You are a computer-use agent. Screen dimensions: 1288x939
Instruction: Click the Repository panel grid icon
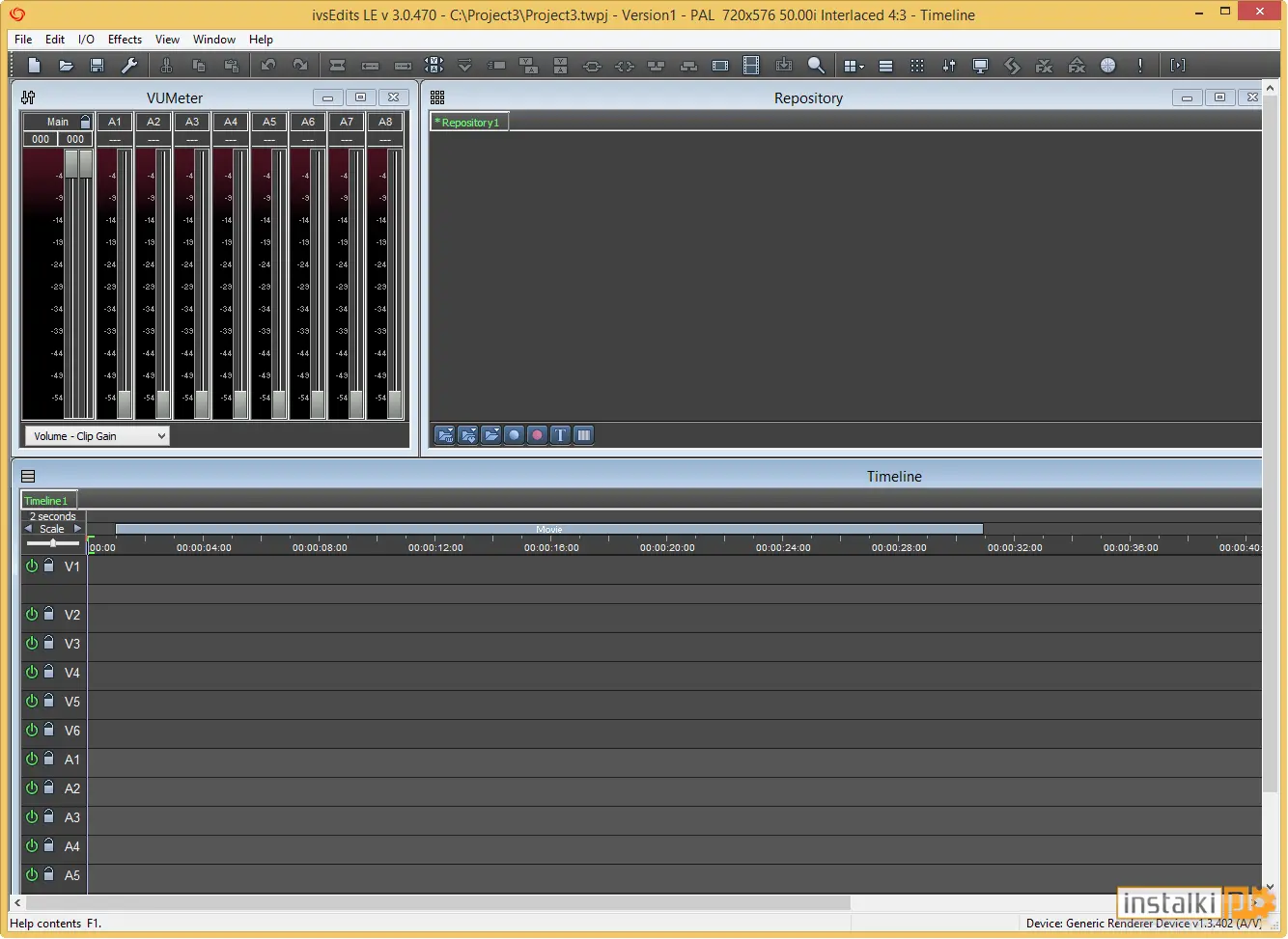point(437,97)
